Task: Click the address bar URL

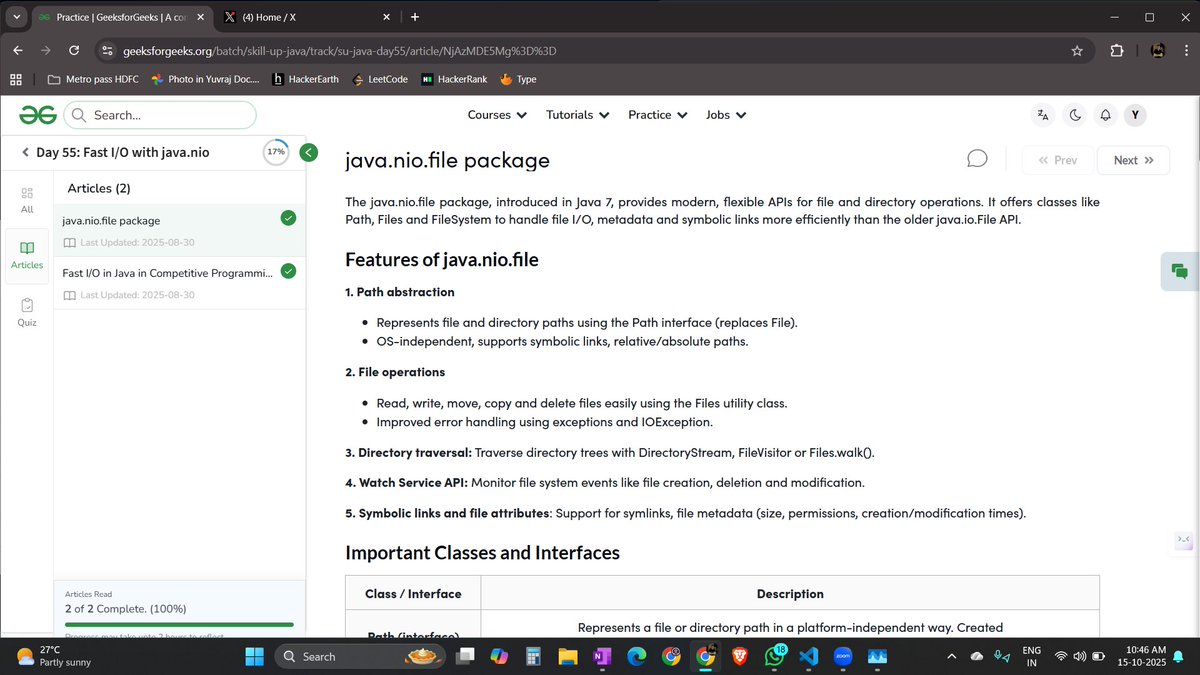Action: pyautogui.click(x=339, y=50)
